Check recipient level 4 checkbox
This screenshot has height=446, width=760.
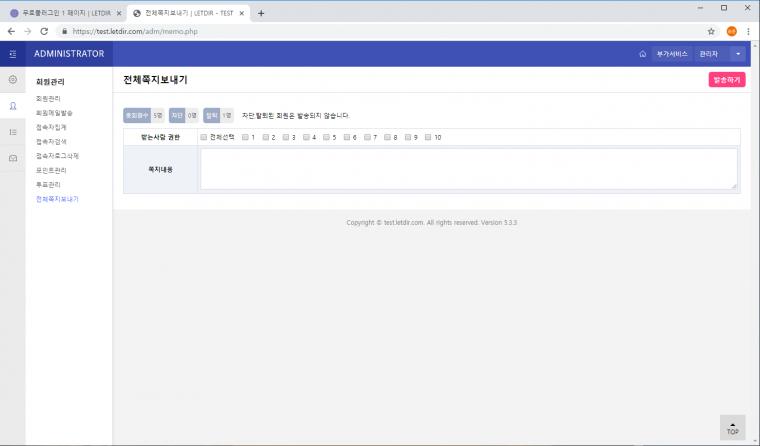point(306,137)
